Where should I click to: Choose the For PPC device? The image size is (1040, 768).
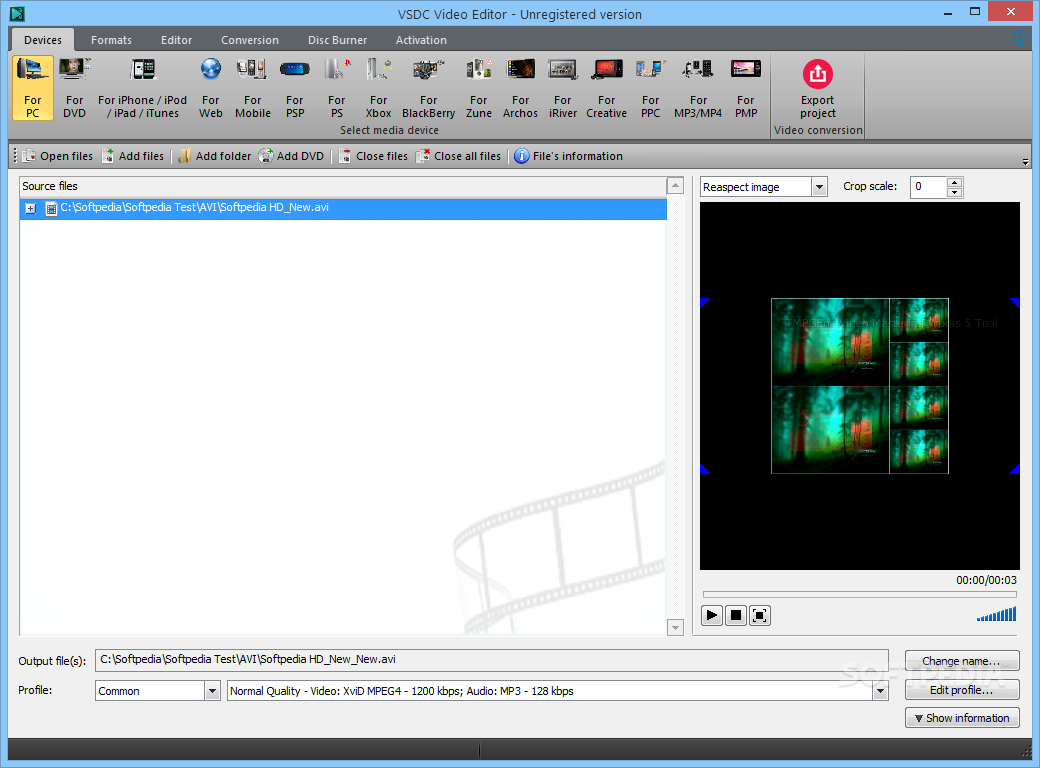651,88
